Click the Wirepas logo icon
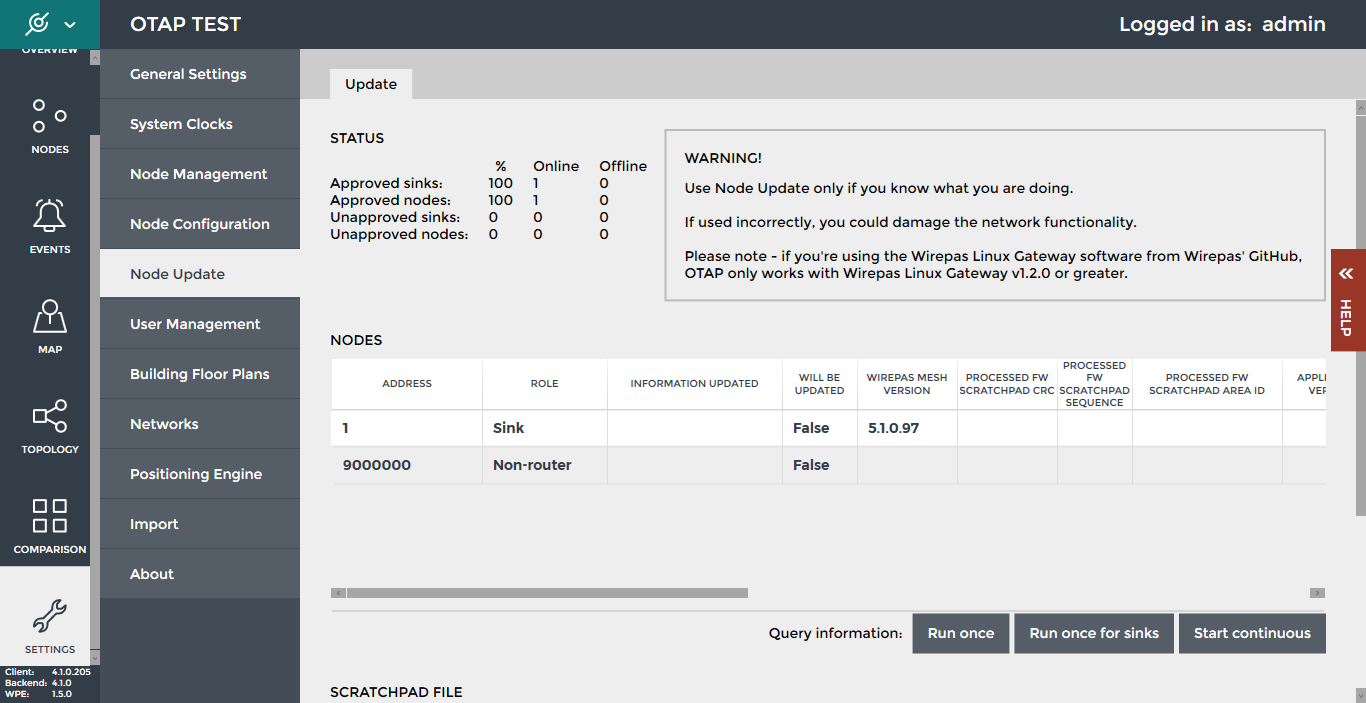The image size is (1366, 703). point(37,24)
